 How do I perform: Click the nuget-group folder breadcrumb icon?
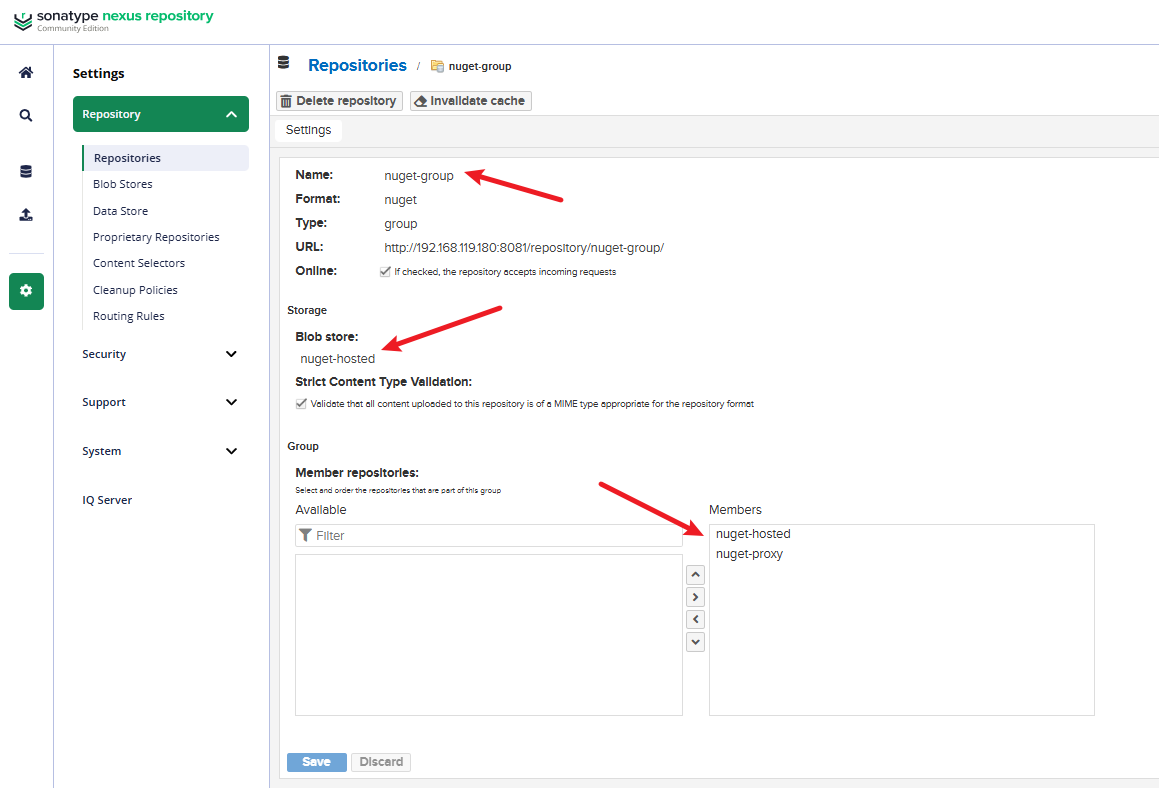[437, 67]
